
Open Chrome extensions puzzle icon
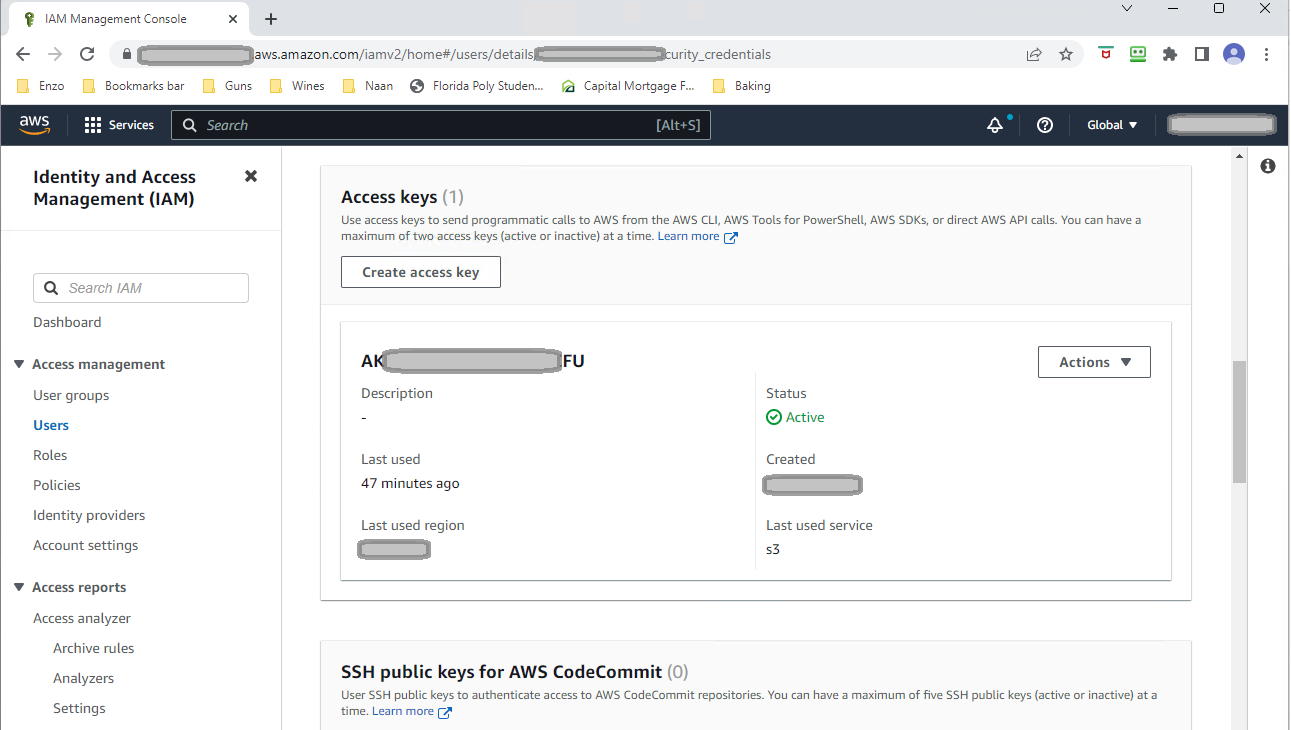pos(1170,54)
